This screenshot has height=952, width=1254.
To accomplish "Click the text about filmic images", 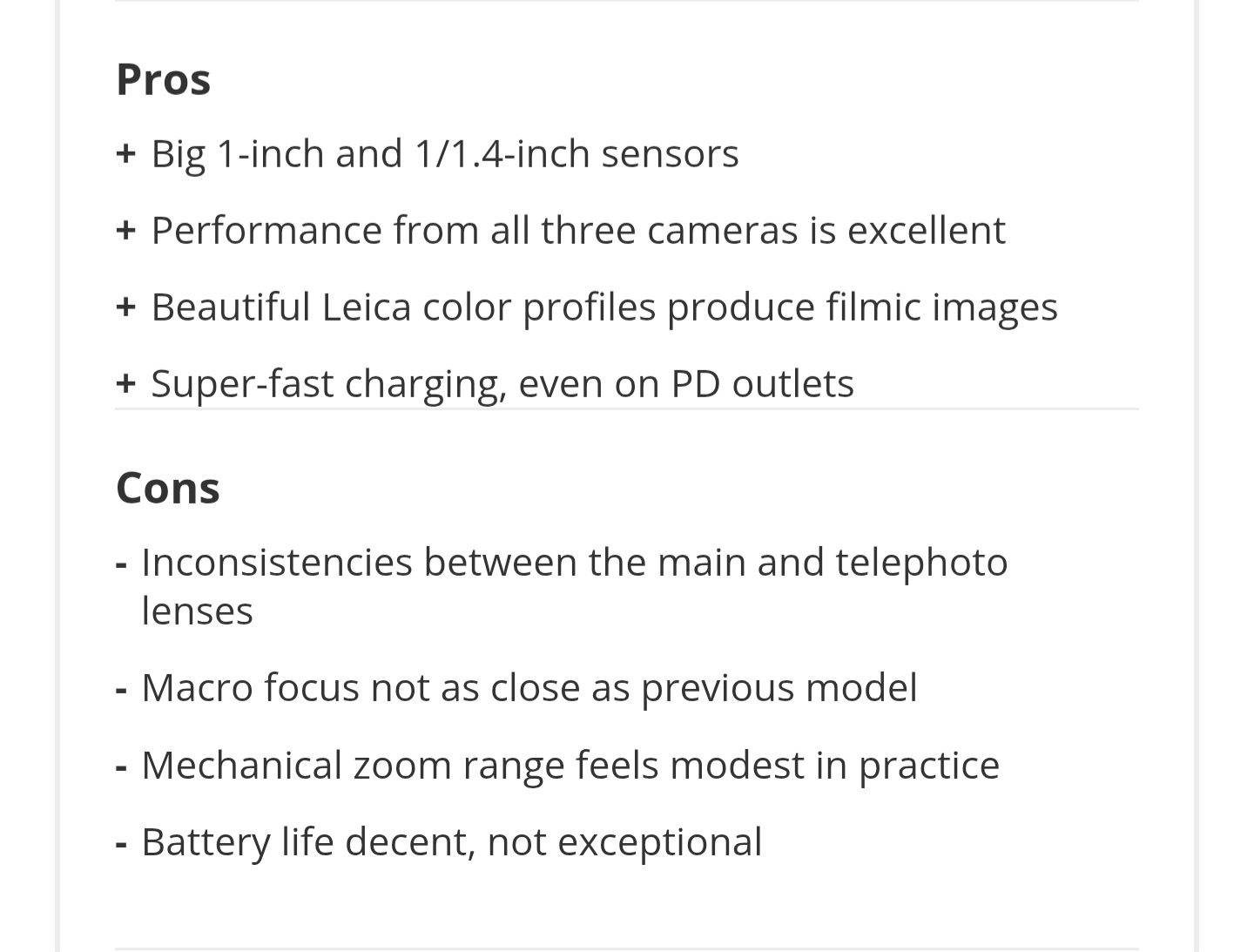I will click(604, 307).
